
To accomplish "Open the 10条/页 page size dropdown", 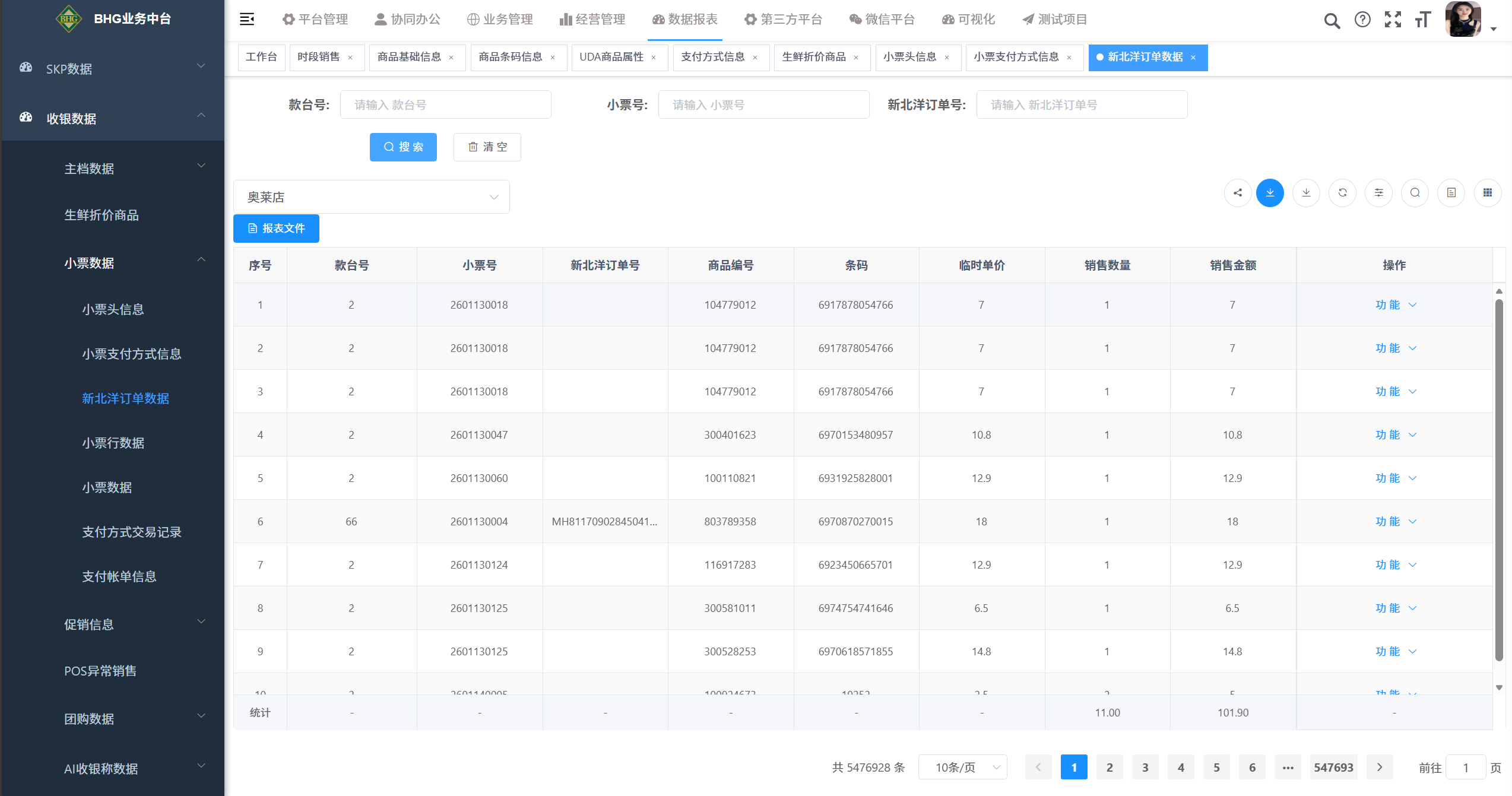I will point(962,768).
